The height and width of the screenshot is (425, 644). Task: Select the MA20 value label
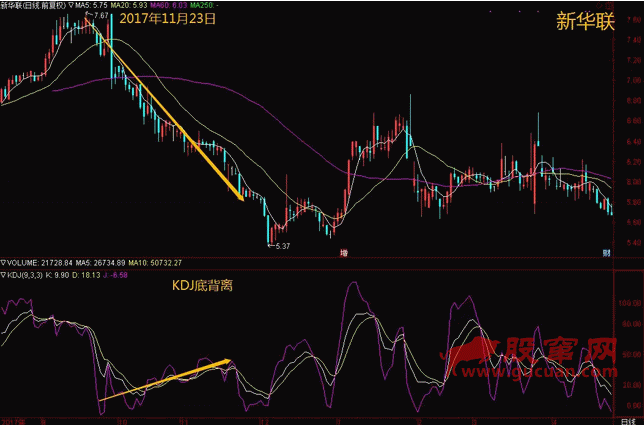(136, 5)
